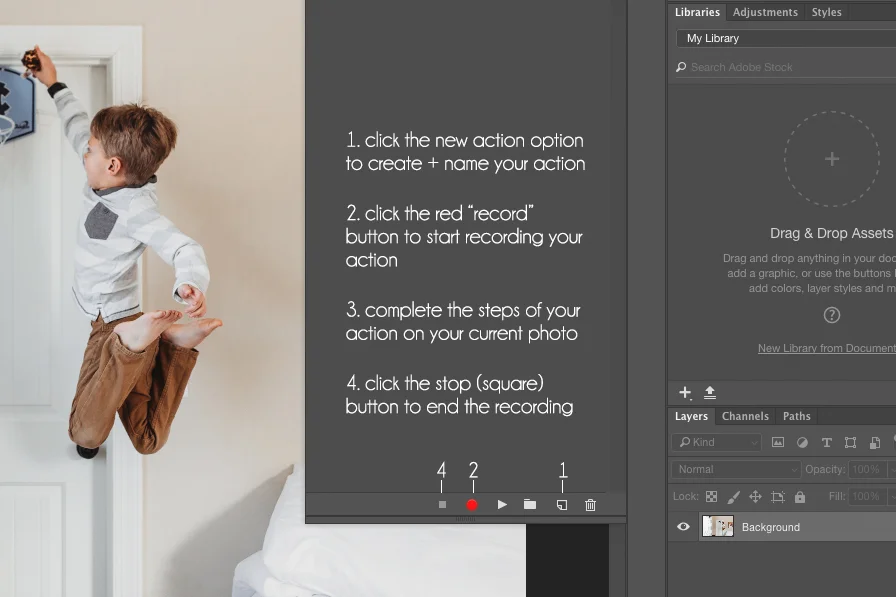Screen dimensions: 896x597
Task: Open the Normal blend mode dropdown
Action: coord(736,470)
